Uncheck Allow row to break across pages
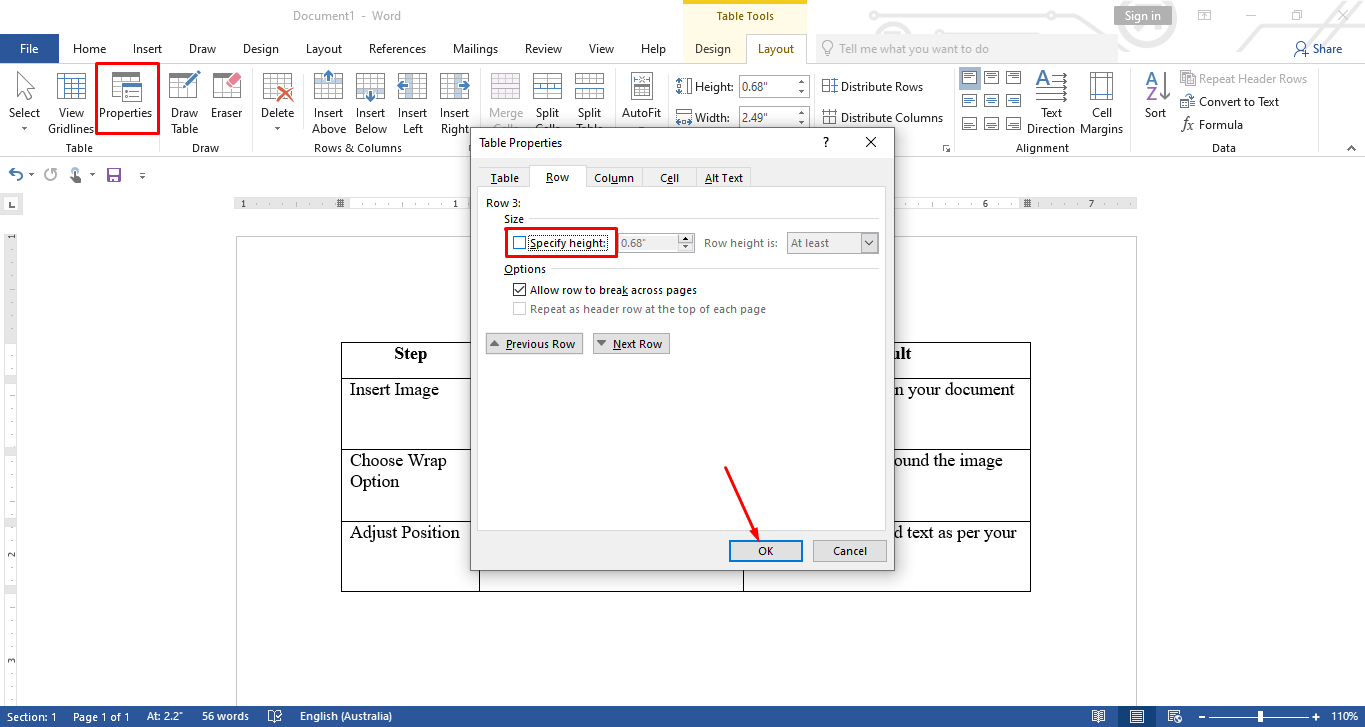The width and height of the screenshot is (1365, 727). (x=520, y=289)
